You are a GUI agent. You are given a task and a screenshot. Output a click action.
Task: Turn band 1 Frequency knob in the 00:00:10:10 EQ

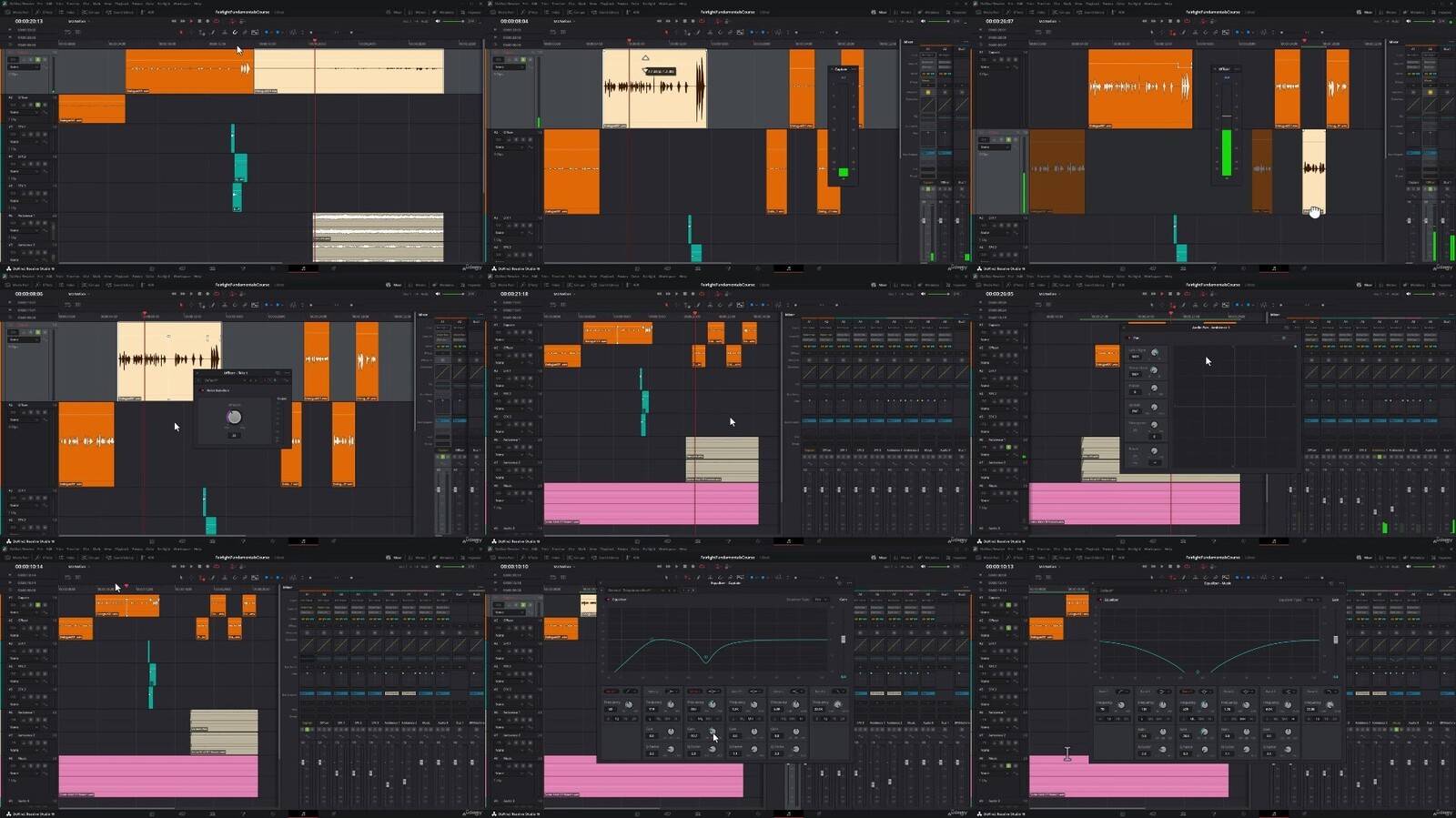[629, 704]
